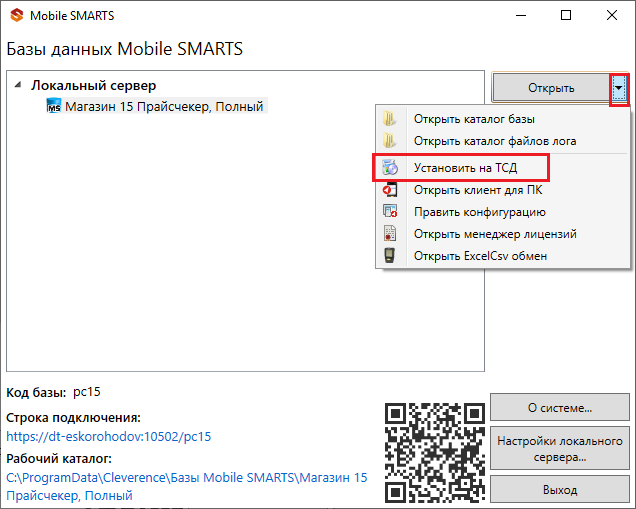Viewport: 636px width, 509px height.
Task: Select Открыть ExcelCsv обмен menu entry
Action: pyautogui.click(x=503, y=256)
